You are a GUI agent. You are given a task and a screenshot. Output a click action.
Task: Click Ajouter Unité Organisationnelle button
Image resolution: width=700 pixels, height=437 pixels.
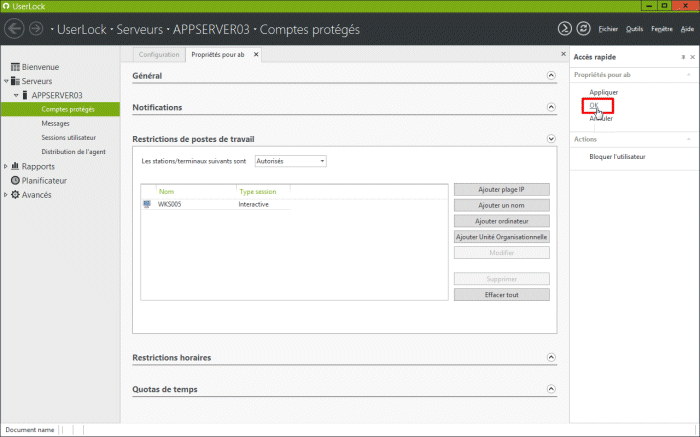tap(502, 237)
